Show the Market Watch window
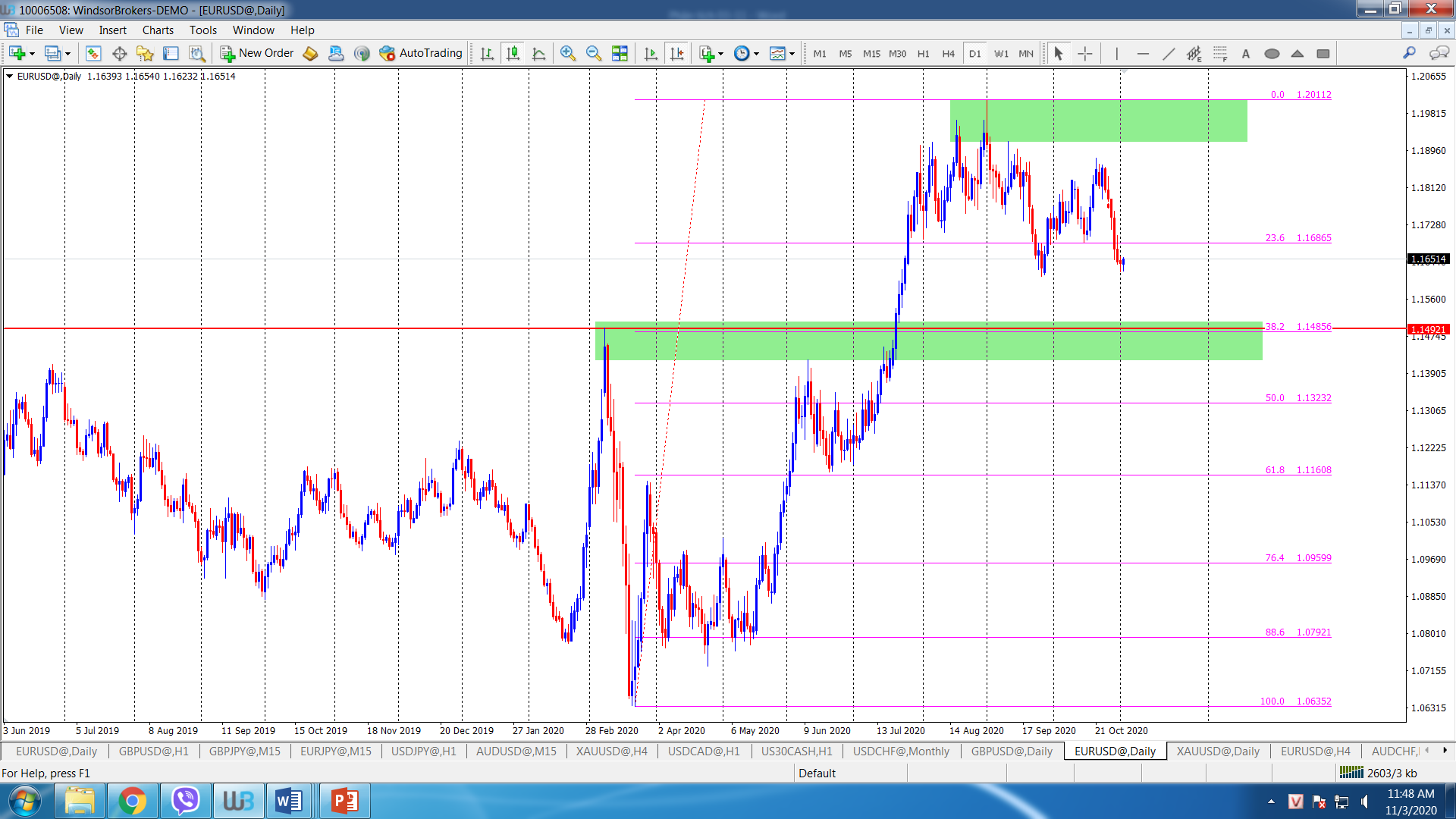The width and height of the screenshot is (1456, 819). [x=93, y=53]
